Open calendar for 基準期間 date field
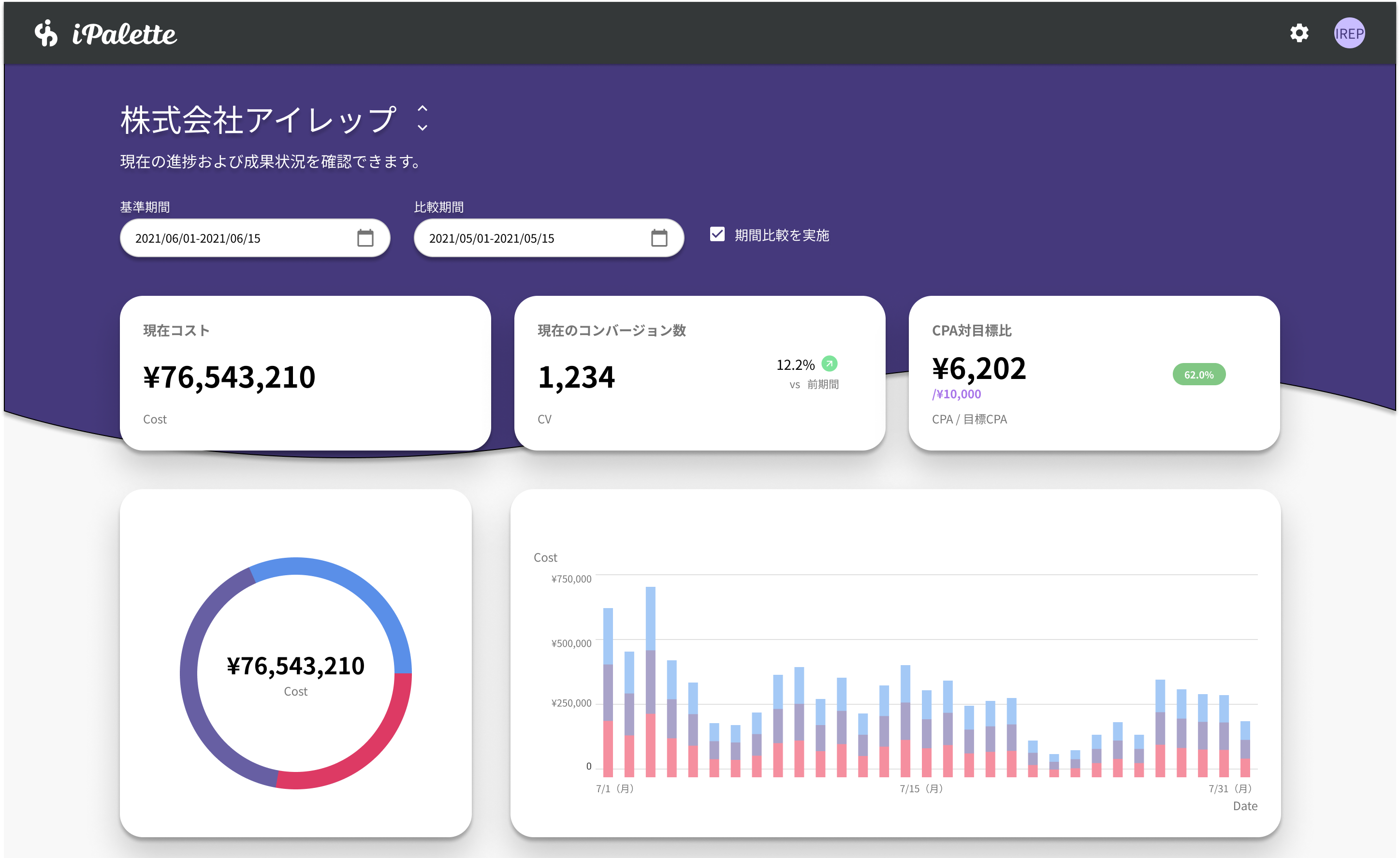 pyautogui.click(x=365, y=238)
